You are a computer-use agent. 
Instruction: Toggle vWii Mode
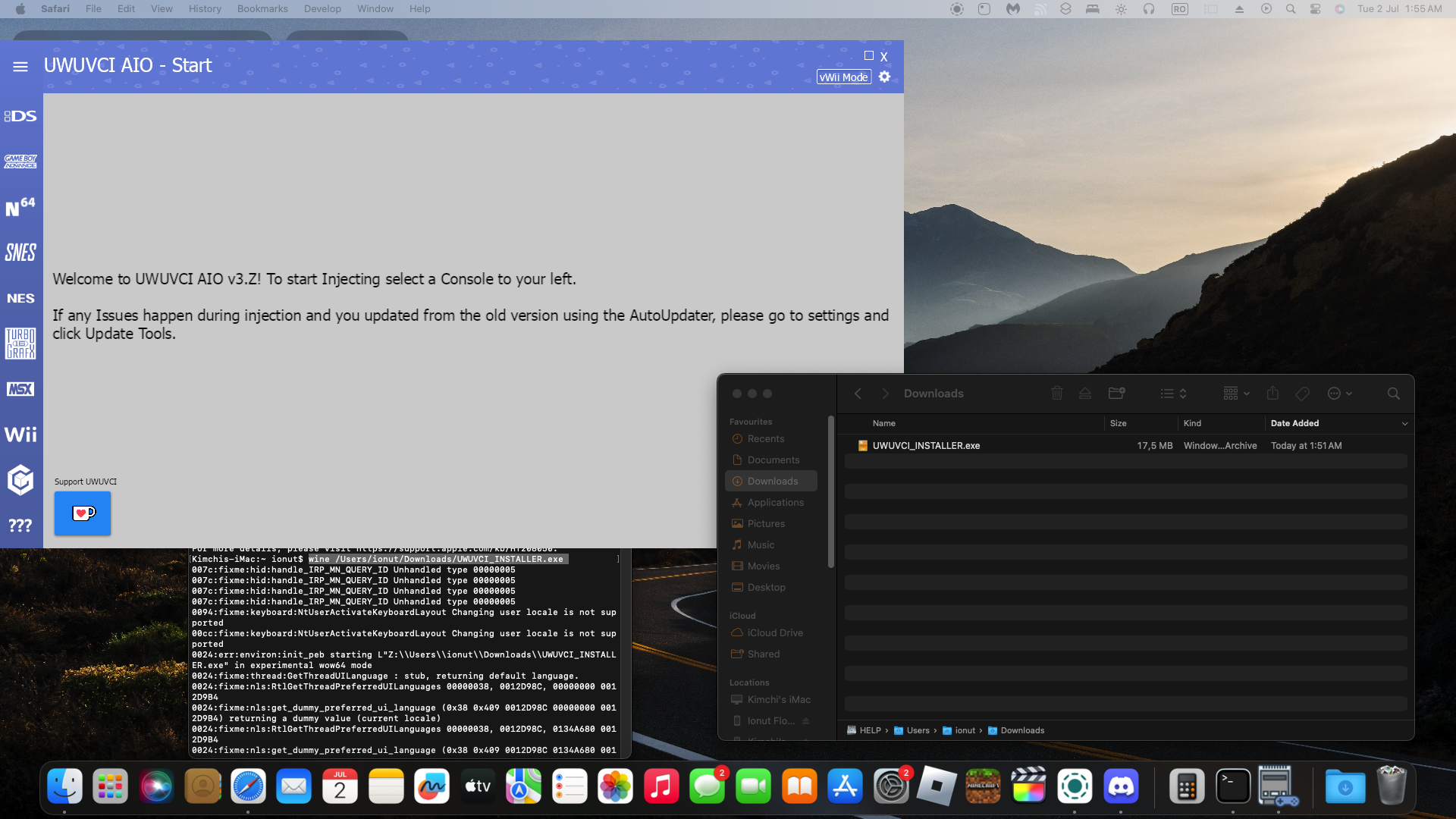844,77
